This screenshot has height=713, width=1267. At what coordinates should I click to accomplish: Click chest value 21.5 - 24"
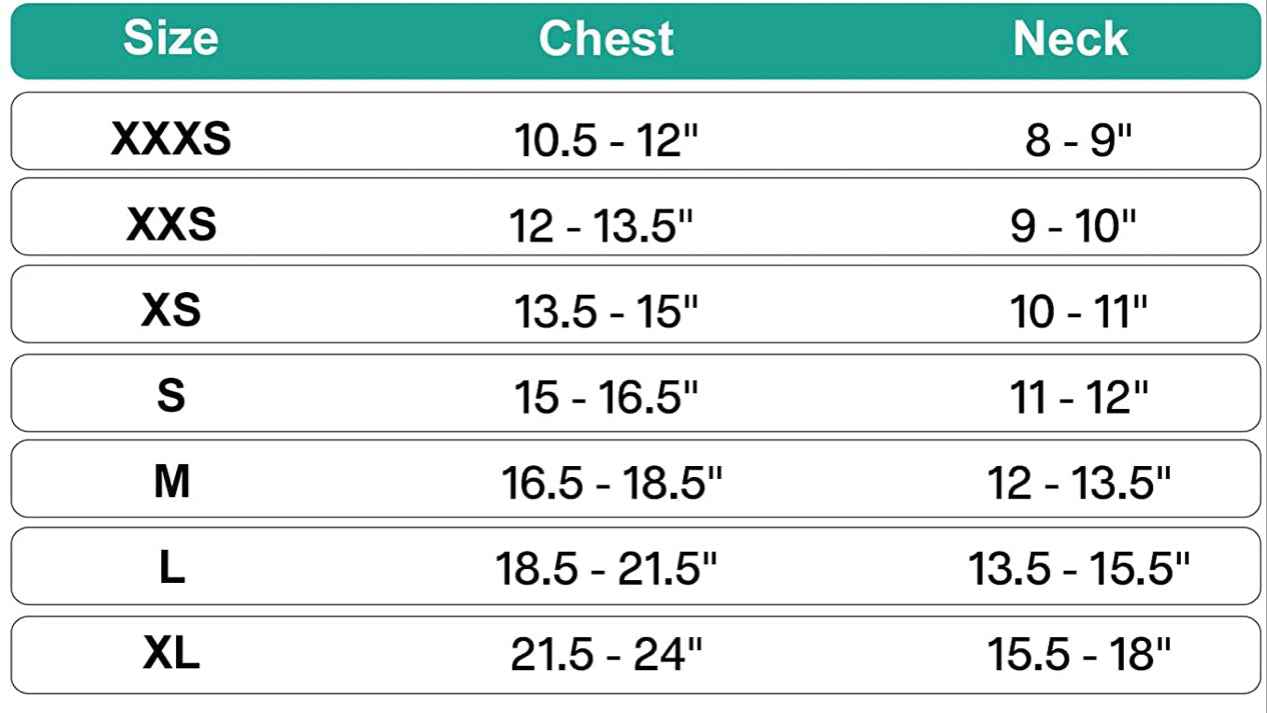click(x=607, y=657)
